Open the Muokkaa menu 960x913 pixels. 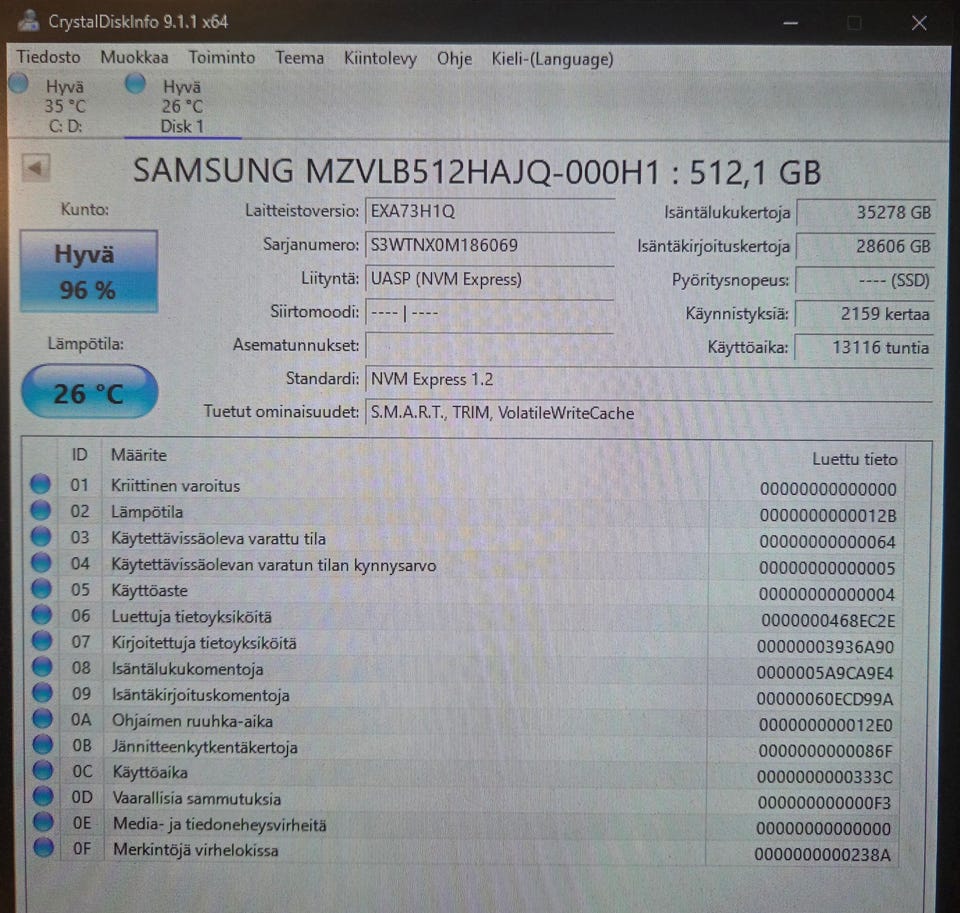[x=134, y=58]
